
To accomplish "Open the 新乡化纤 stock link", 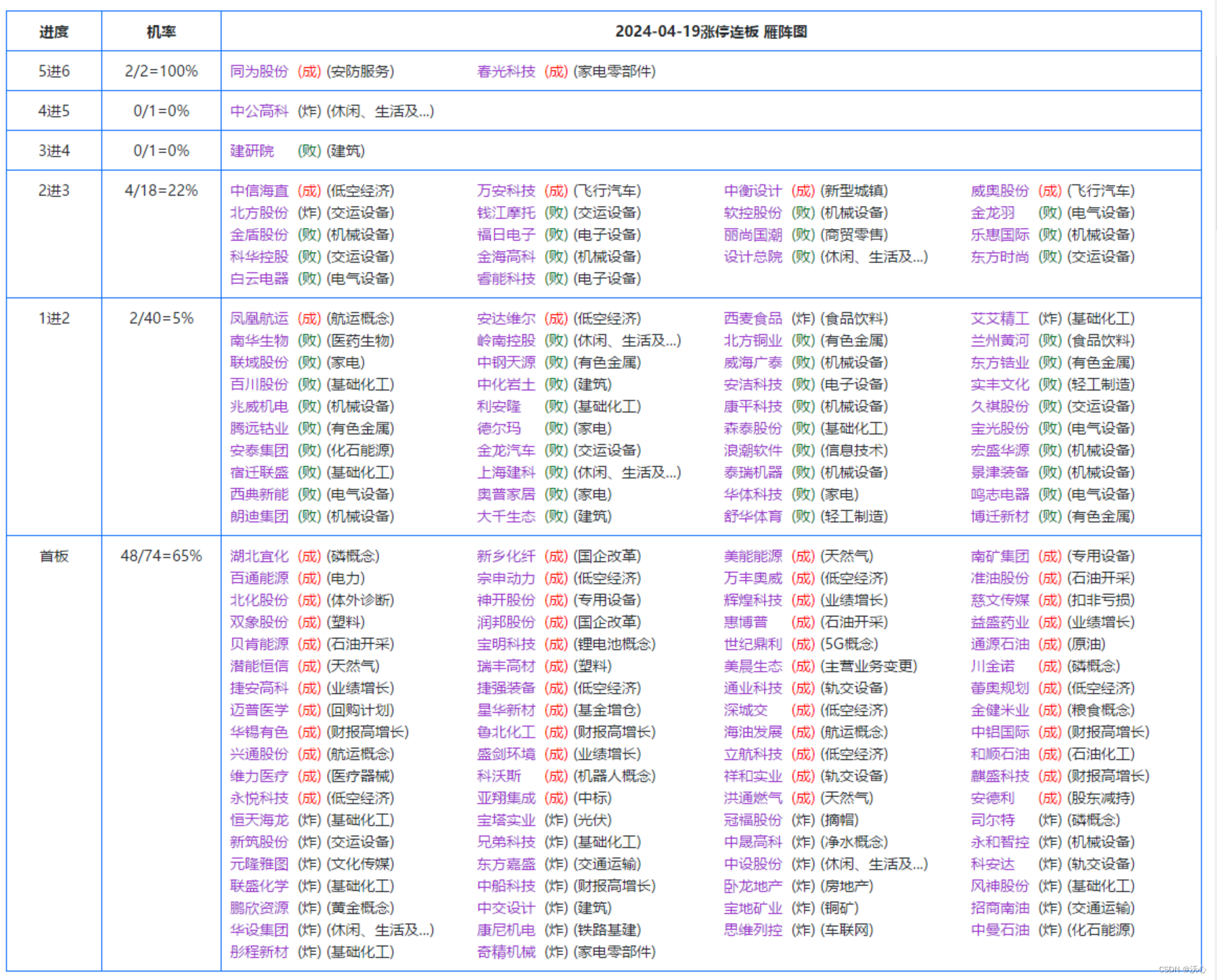I will point(506,556).
